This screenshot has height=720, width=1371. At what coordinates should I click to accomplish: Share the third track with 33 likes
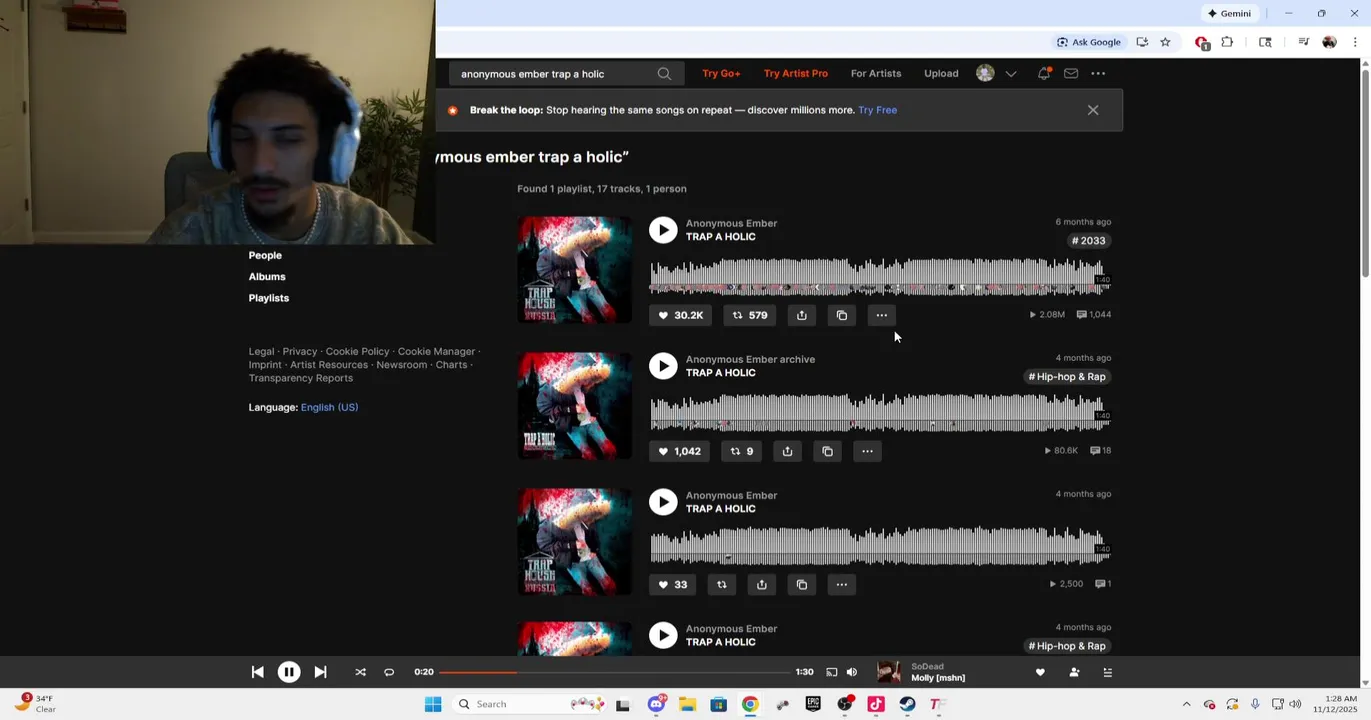coord(762,585)
